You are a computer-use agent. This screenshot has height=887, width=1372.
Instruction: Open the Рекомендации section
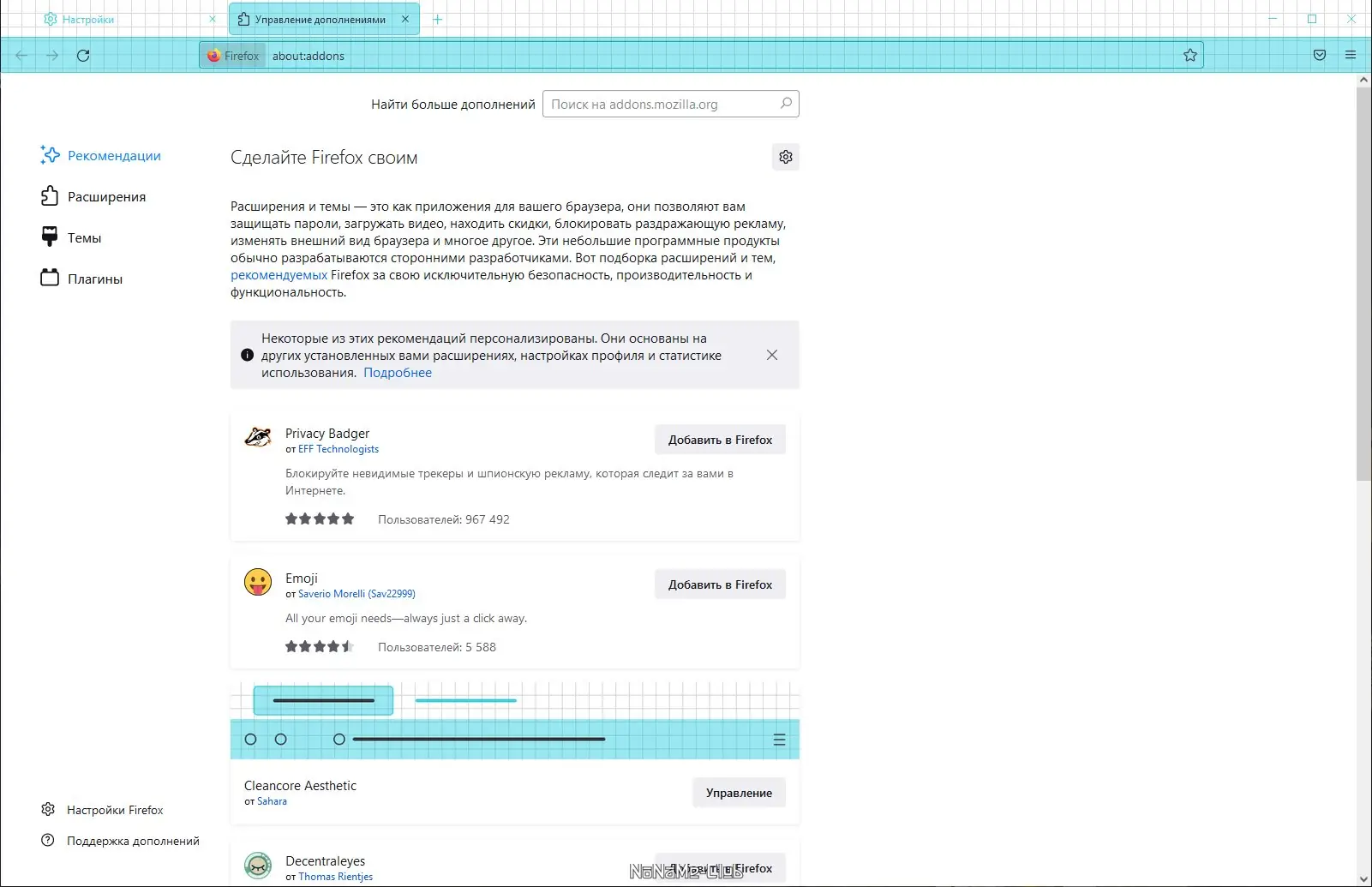click(101, 155)
